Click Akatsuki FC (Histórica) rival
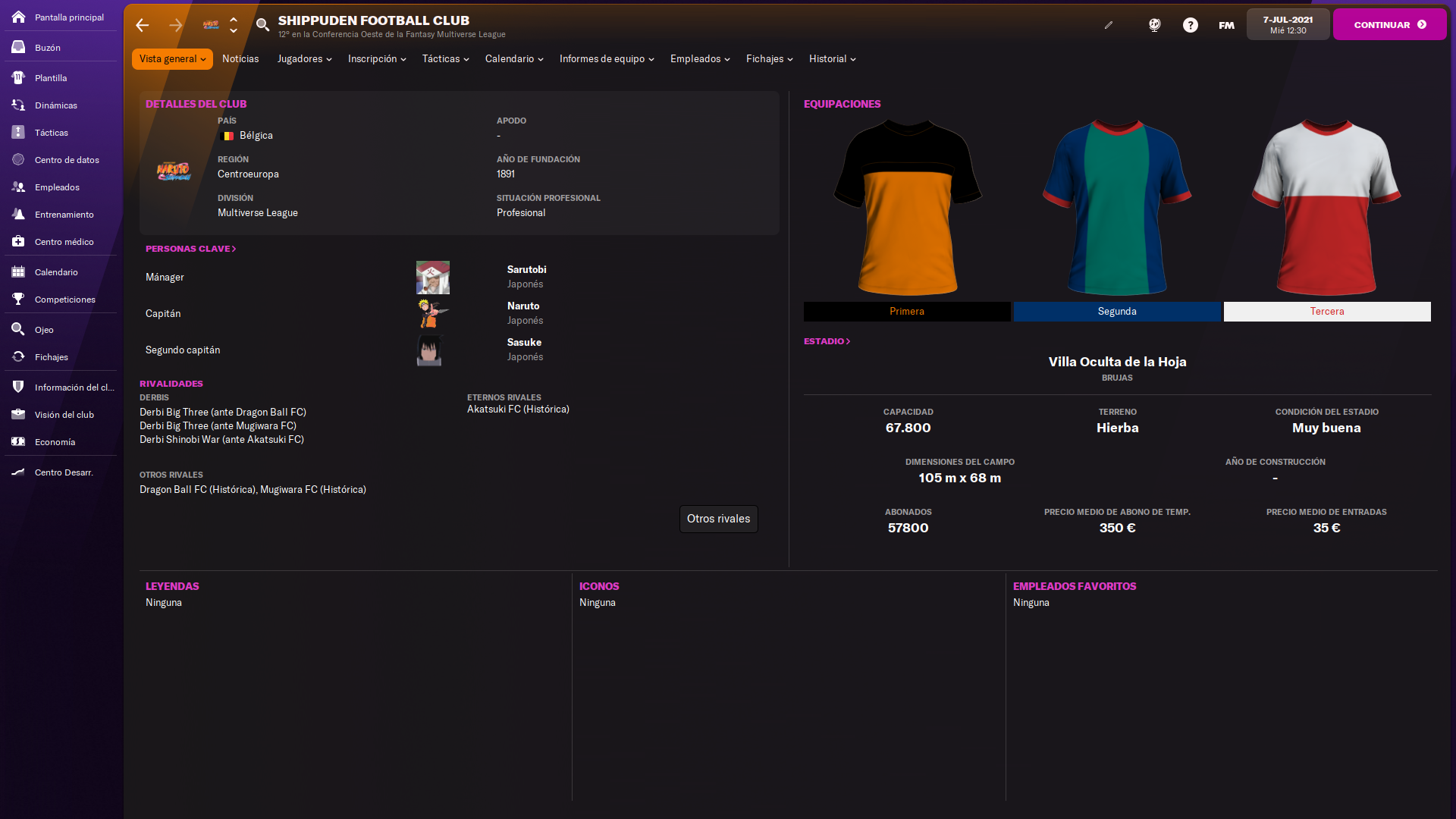Screen dimensions: 1456x819 pyautogui.click(x=518, y=409)
